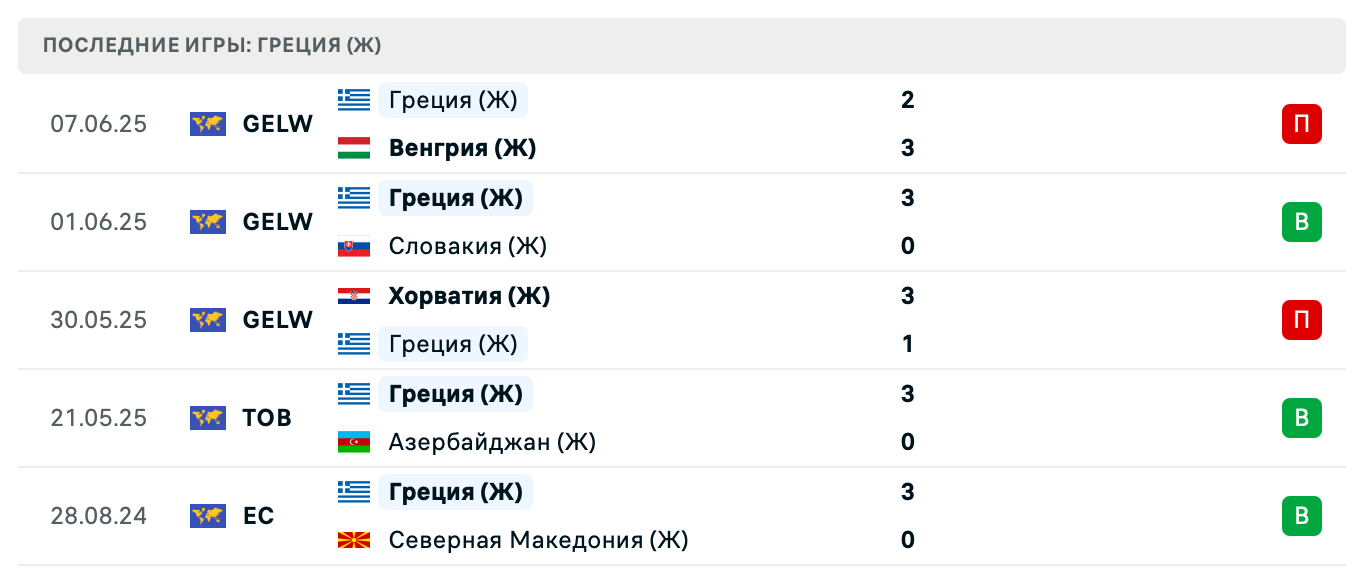Click the Slovakia flag icon
The width and height of the screenshot is (1360, 584).
(x=355, y=245)
